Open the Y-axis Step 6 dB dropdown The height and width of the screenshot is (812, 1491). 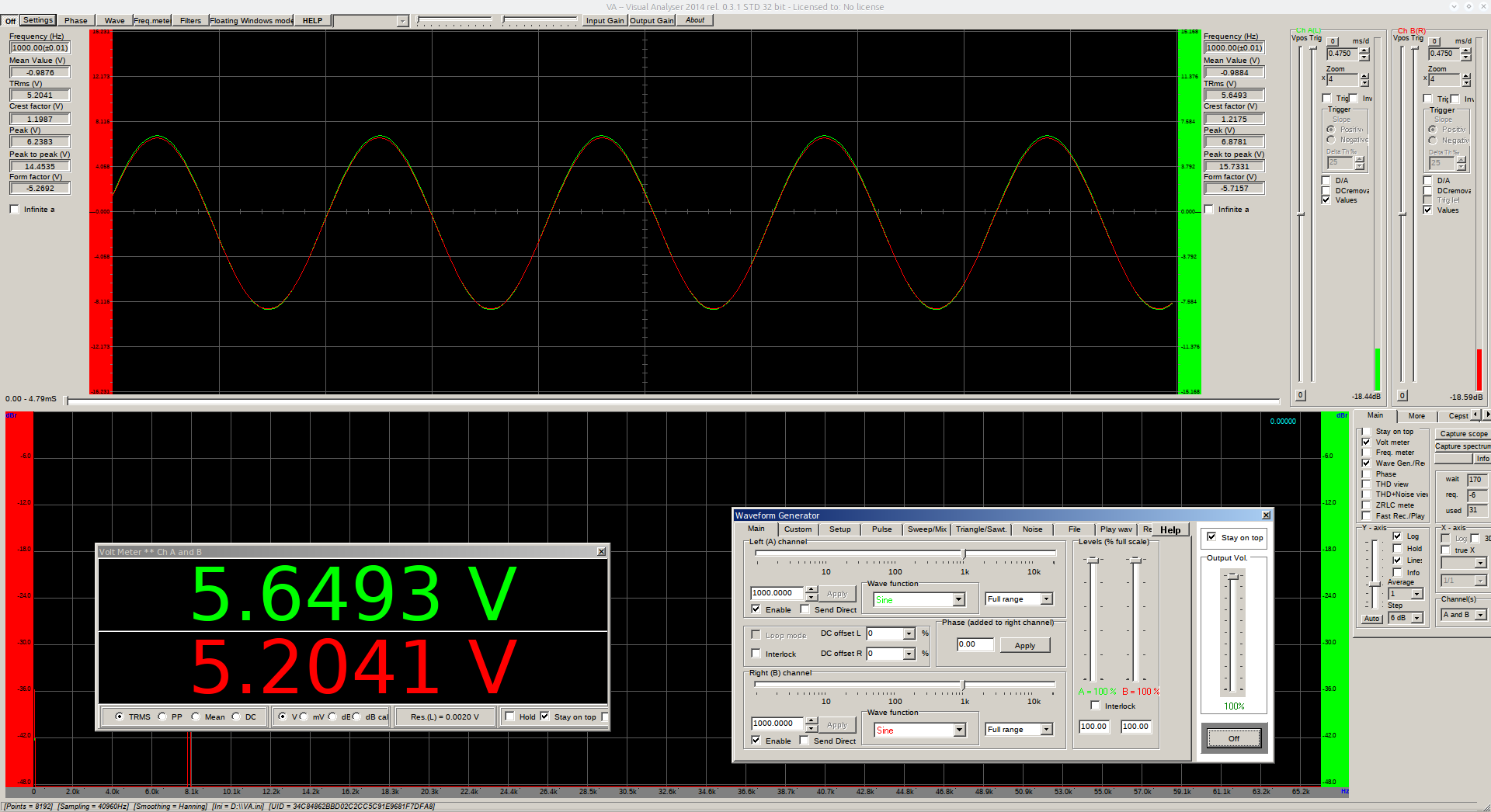click(1416, 618)
